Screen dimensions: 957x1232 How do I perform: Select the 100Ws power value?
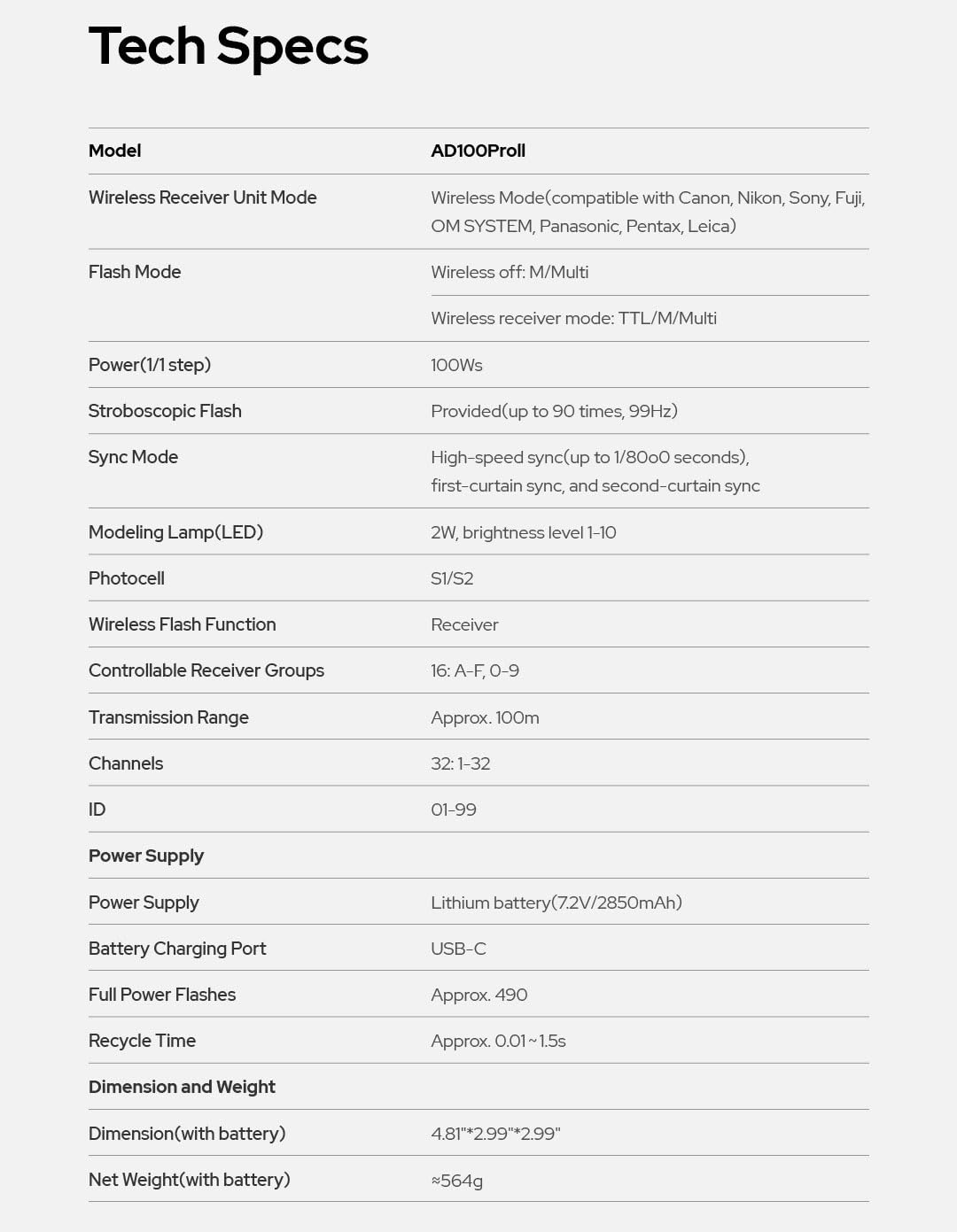[456, 365]
